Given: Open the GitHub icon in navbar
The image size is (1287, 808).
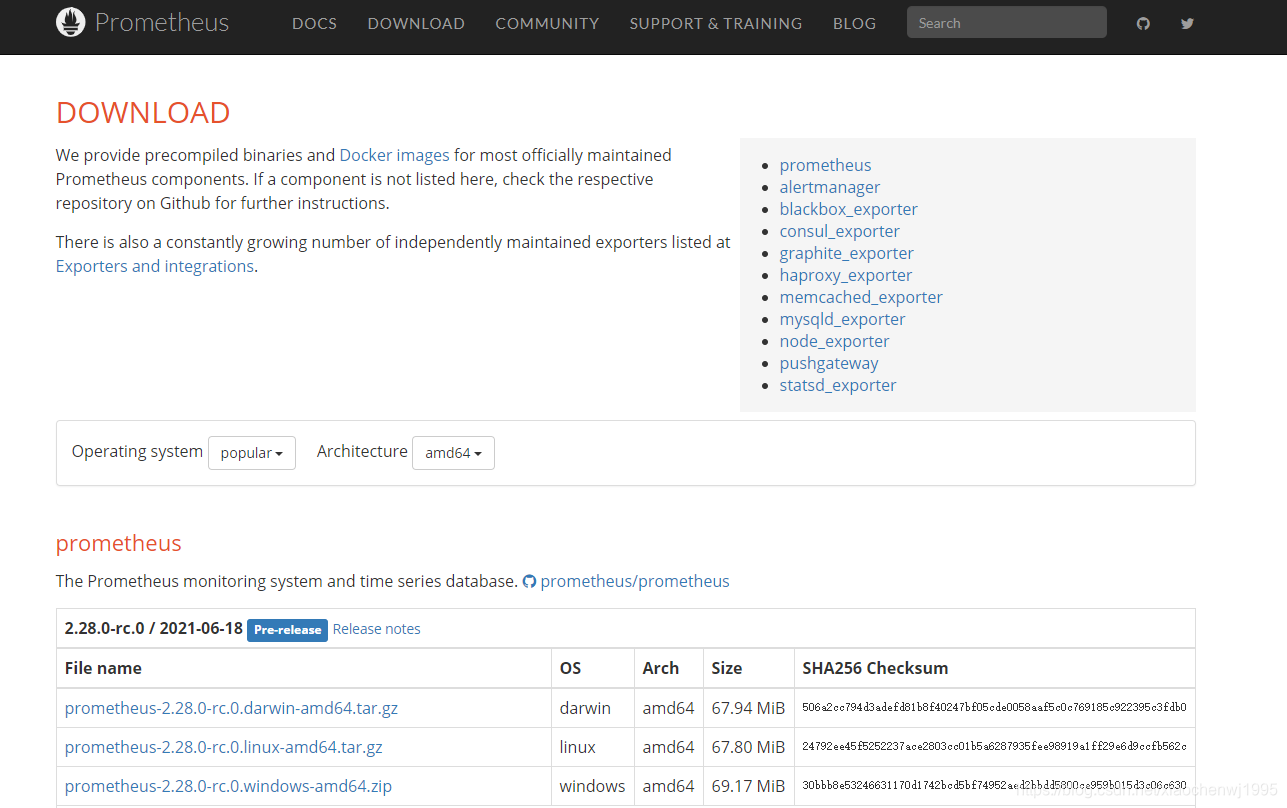Looking at the screenshot, I should 1143,23.
